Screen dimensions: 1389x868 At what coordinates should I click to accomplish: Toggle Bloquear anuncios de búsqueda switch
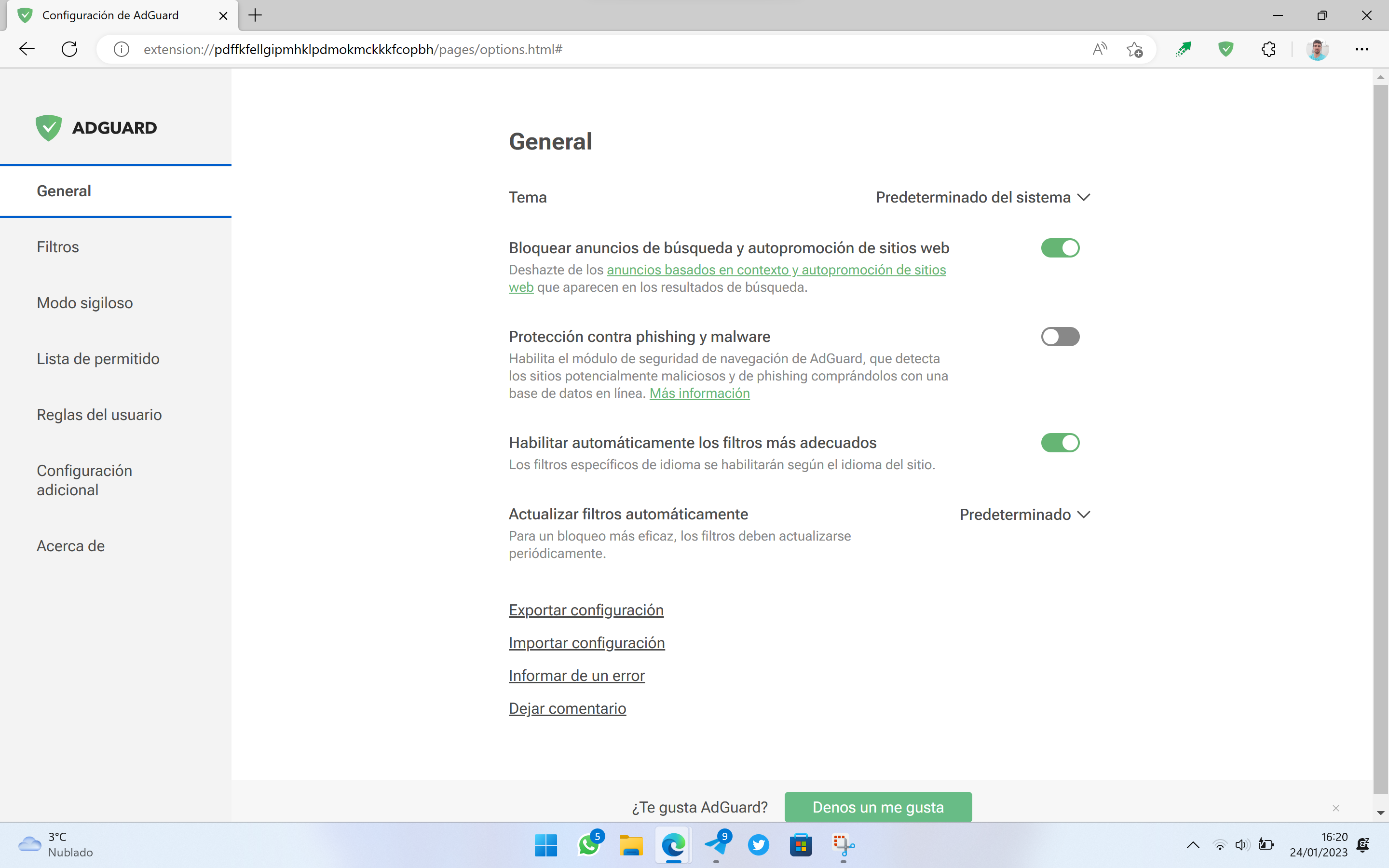point(1060,248)
